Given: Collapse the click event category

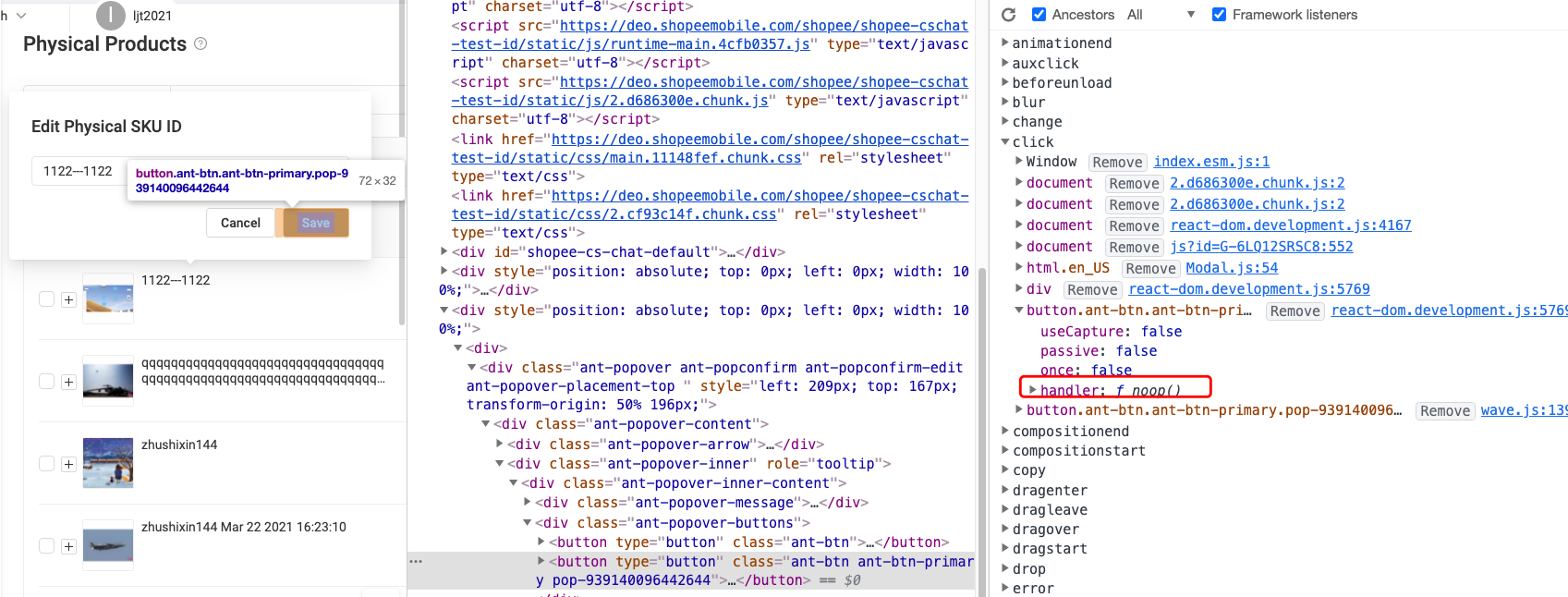Looking at the screenshot, I should 1005,141.
